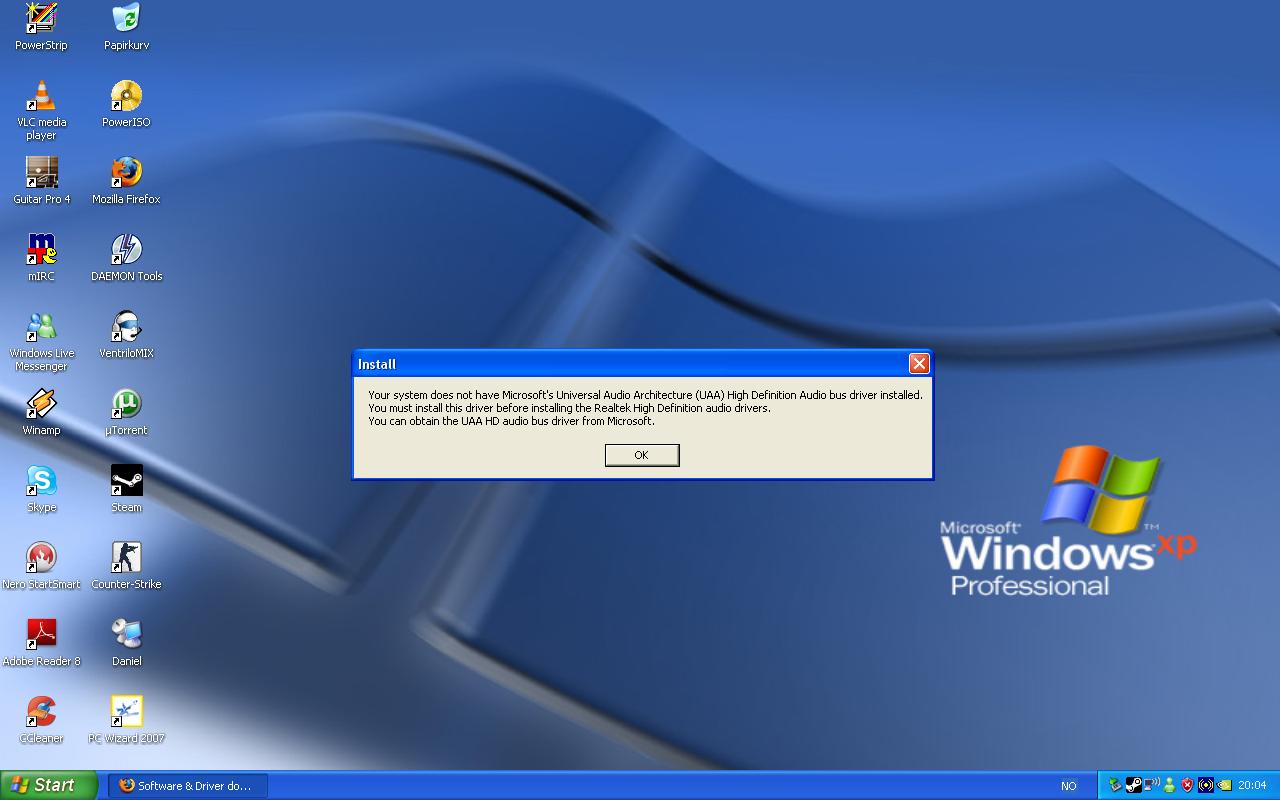Select the Steam desktop icon

pos(126,489)
